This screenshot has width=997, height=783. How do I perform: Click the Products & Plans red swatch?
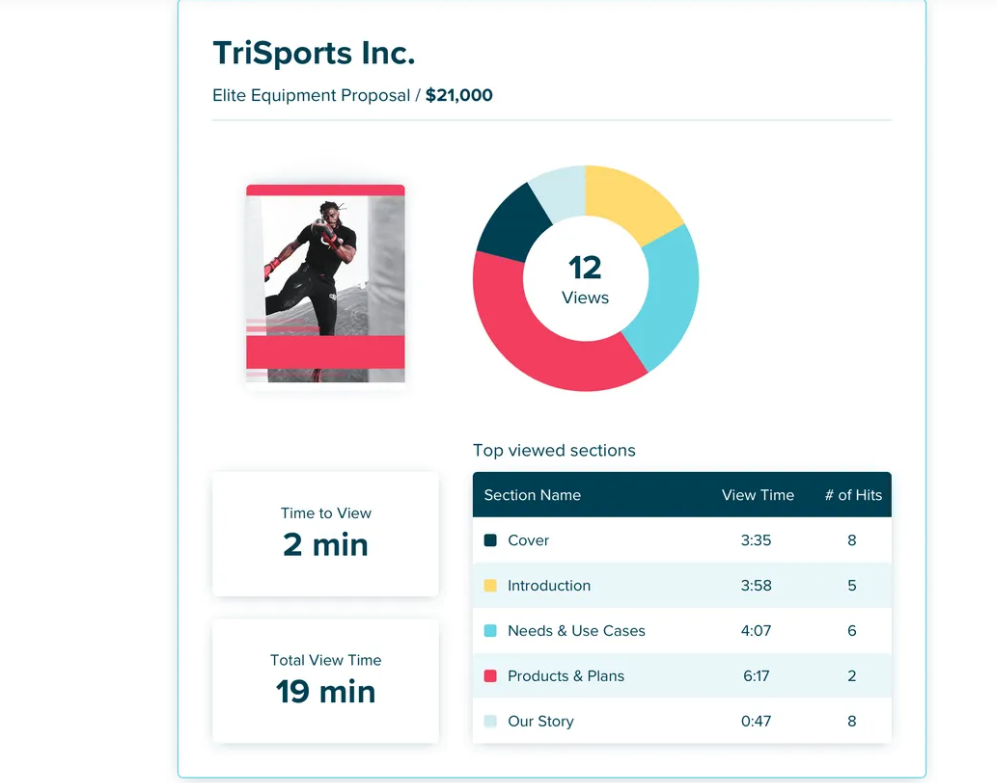pos(490,676)
